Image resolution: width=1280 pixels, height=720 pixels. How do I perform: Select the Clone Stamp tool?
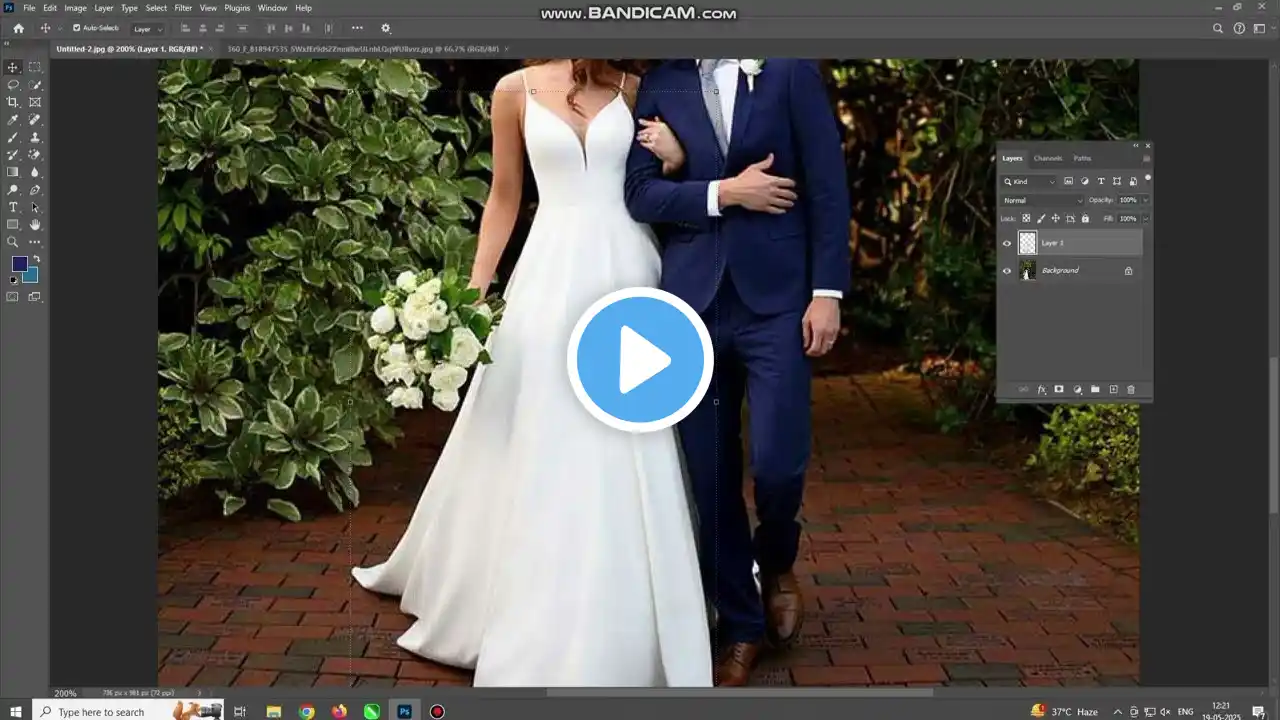coord(35,137)
